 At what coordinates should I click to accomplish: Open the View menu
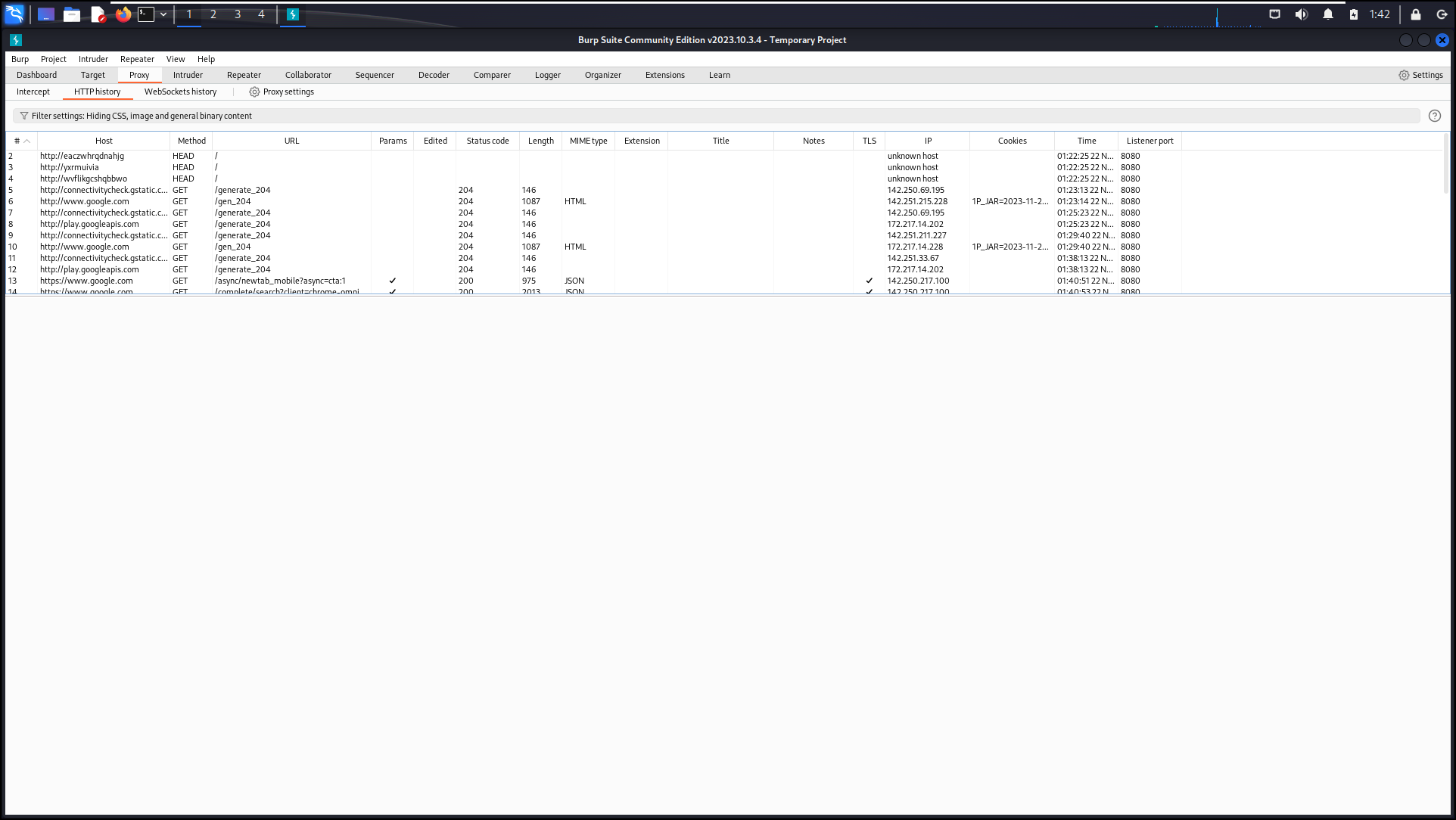click(176, 59)
